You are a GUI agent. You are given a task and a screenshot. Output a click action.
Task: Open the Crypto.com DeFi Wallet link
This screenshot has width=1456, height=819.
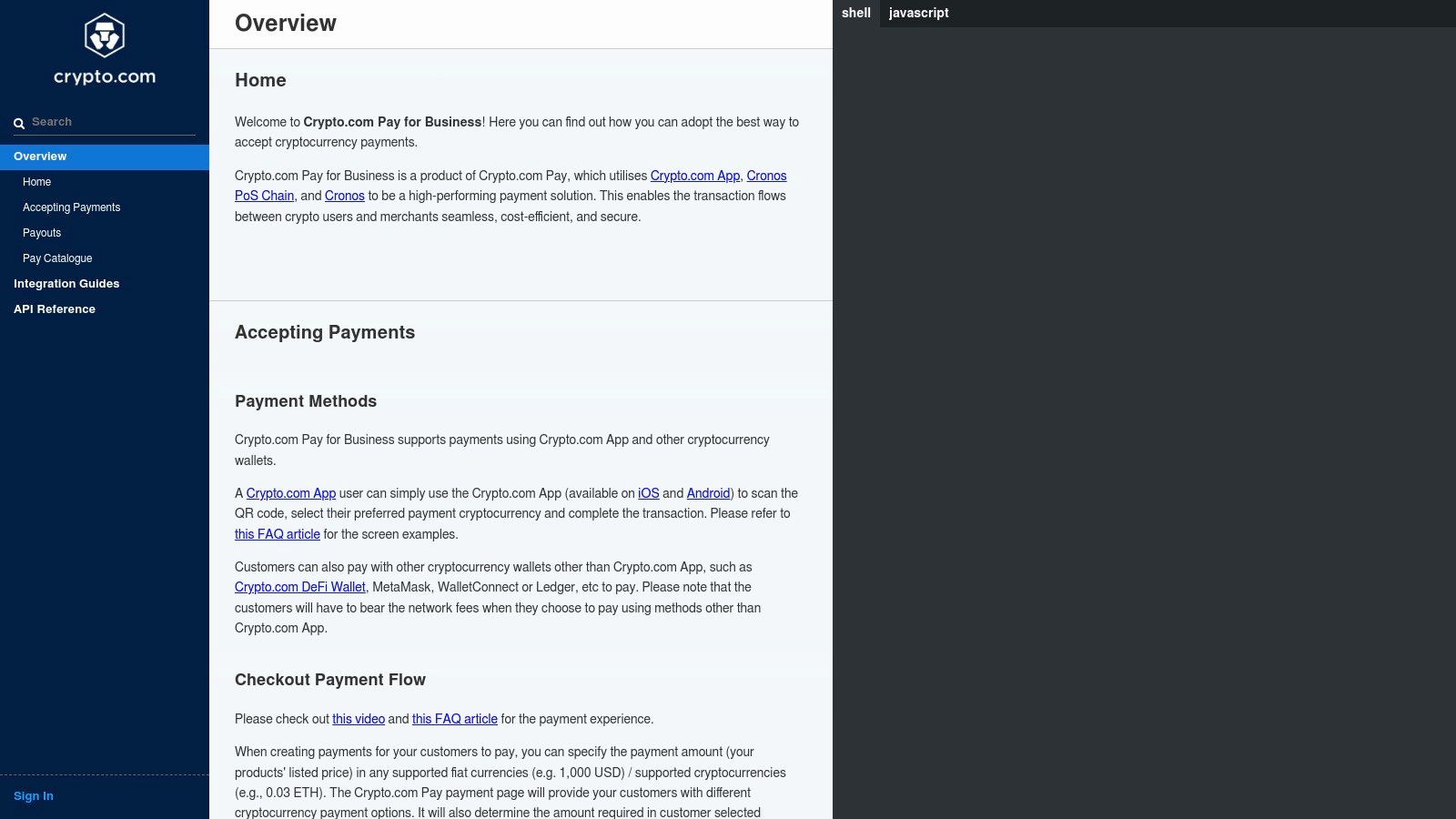[300, 587]
